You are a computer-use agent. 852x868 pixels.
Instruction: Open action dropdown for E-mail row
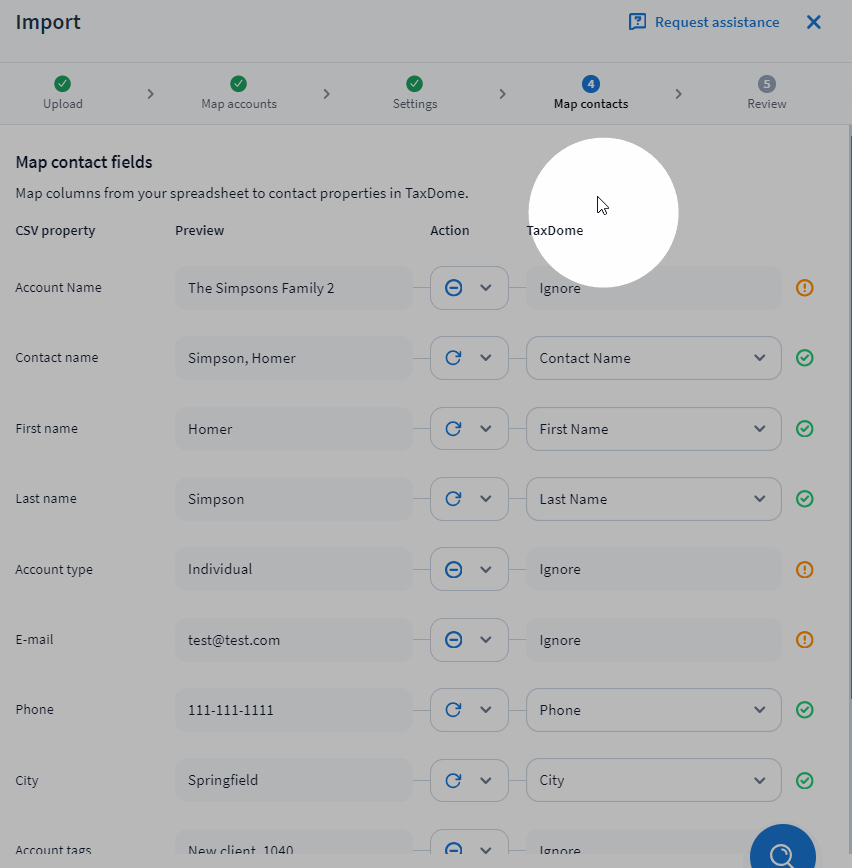[469, 640]
